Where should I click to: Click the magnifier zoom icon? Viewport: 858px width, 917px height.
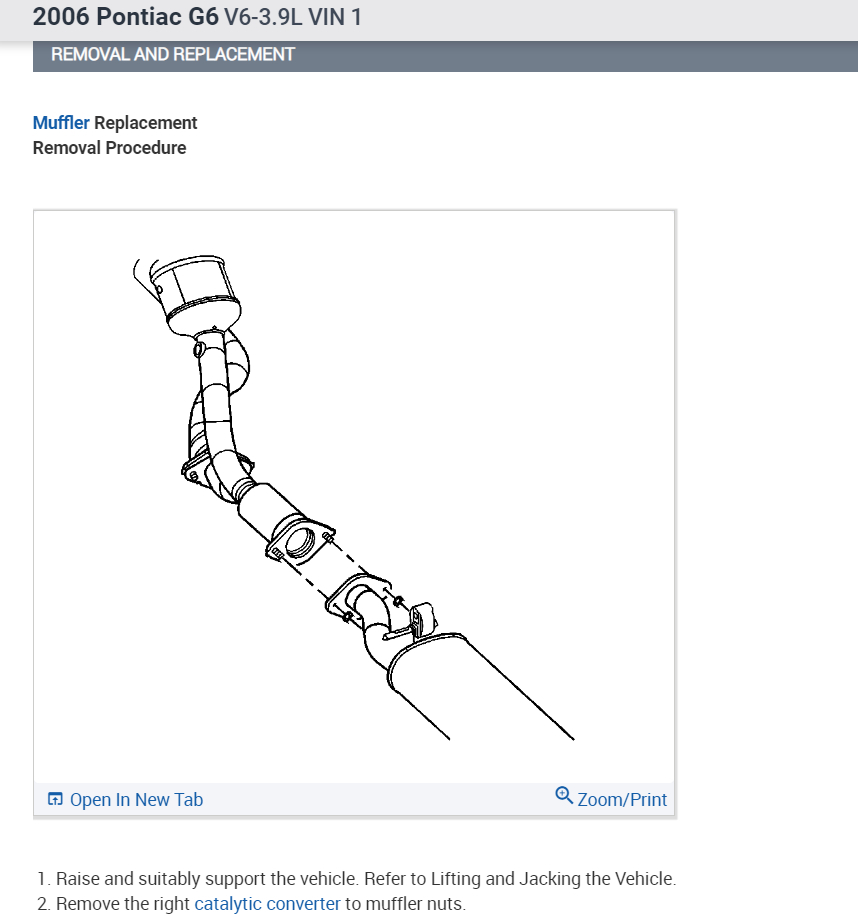coord(564,795)
